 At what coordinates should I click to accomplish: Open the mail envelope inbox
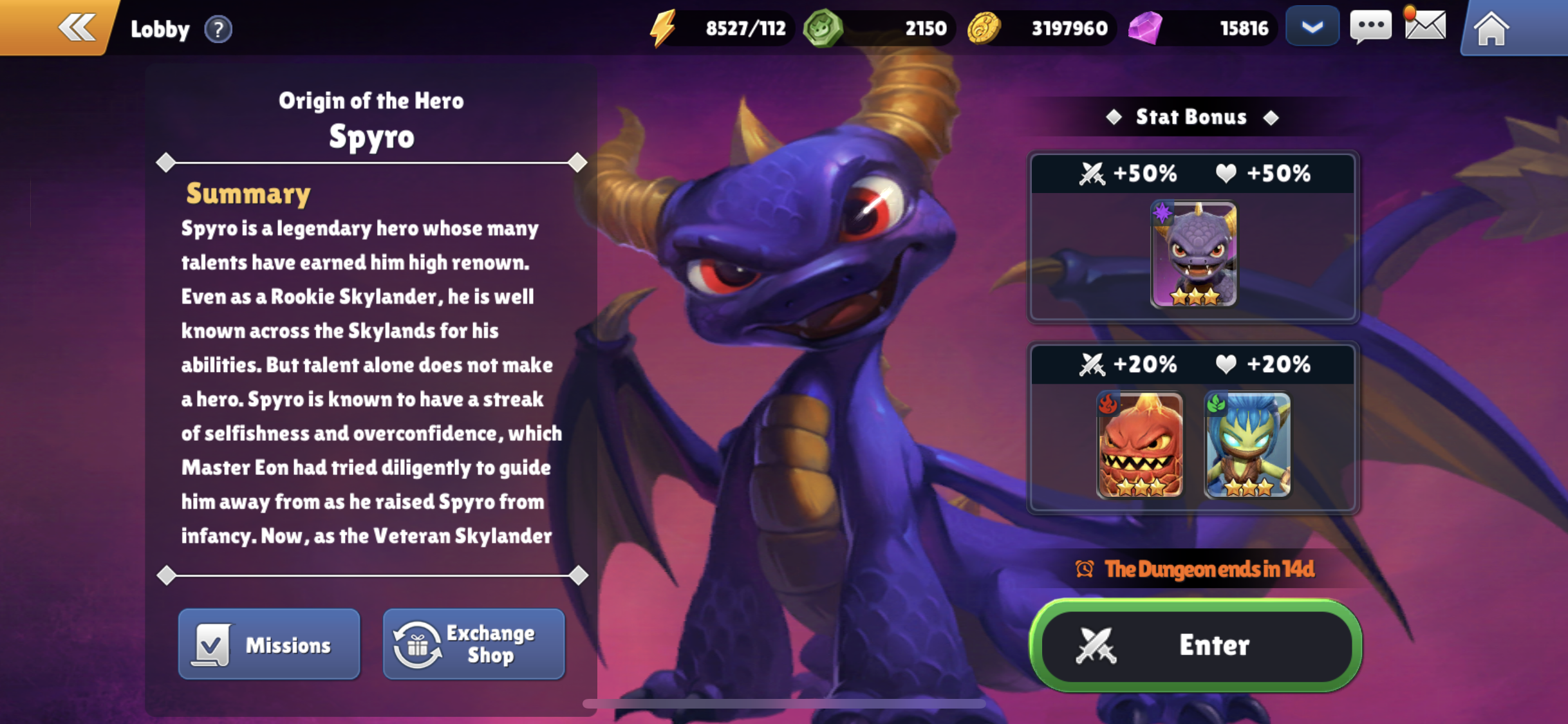(1425, 26)
